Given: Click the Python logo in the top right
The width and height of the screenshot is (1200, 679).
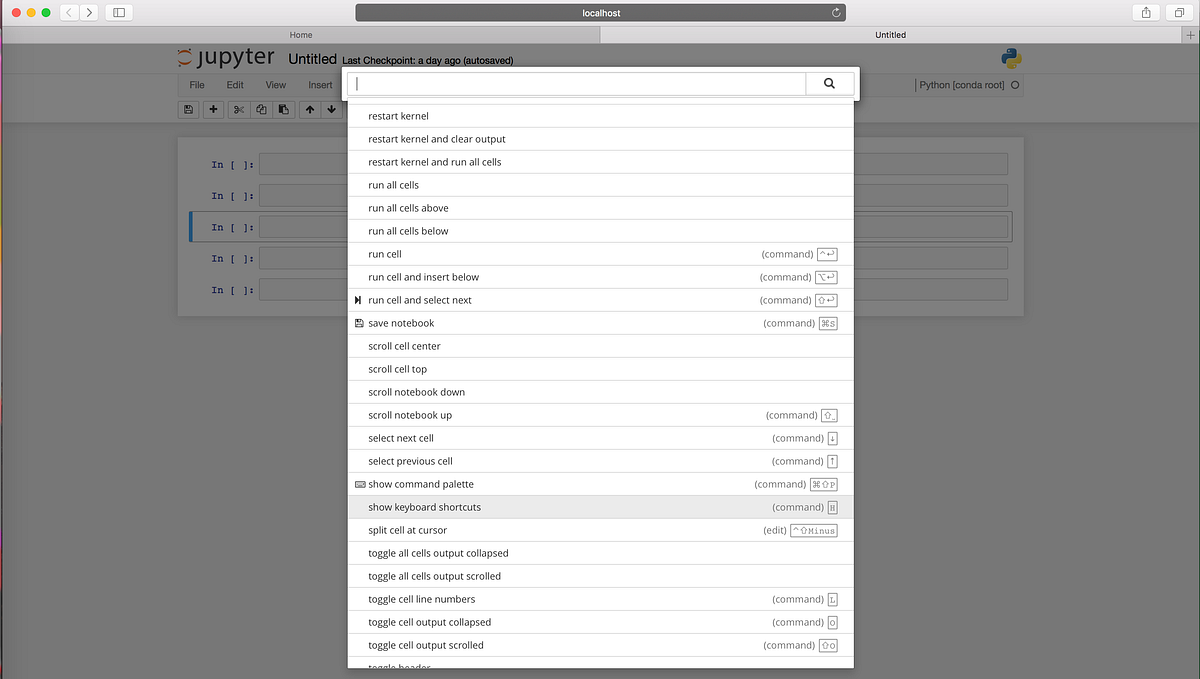Looking at the screenshot, I should coord(1010,58).
